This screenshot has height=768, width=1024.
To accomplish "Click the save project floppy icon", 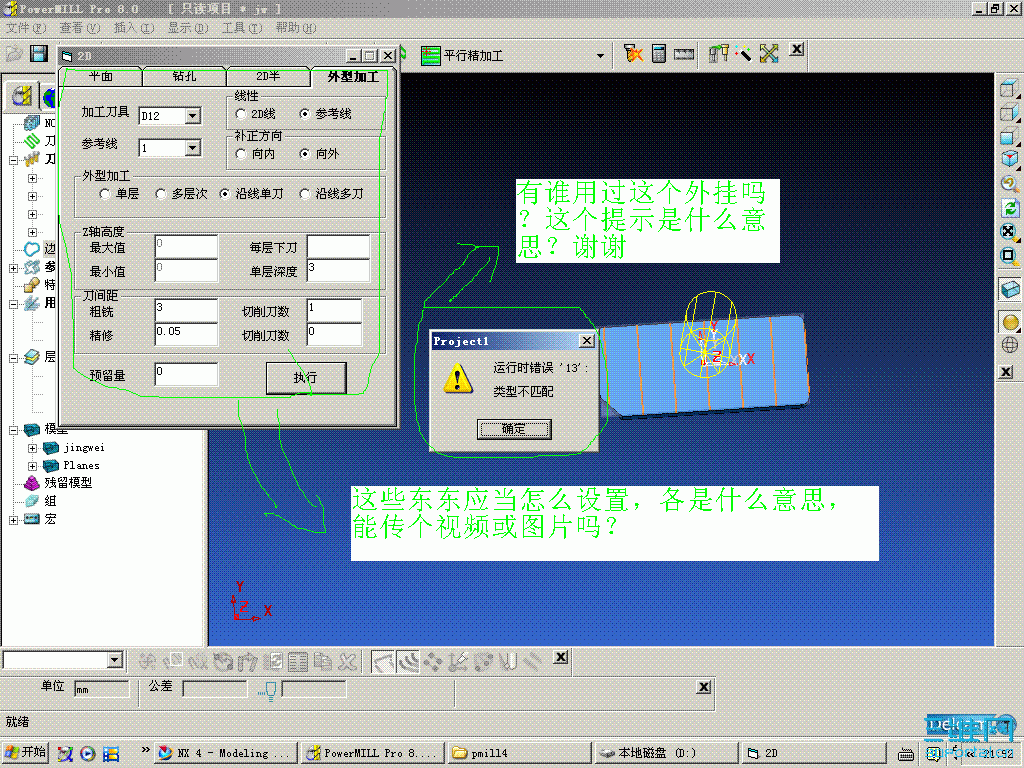I will [39, 54].
